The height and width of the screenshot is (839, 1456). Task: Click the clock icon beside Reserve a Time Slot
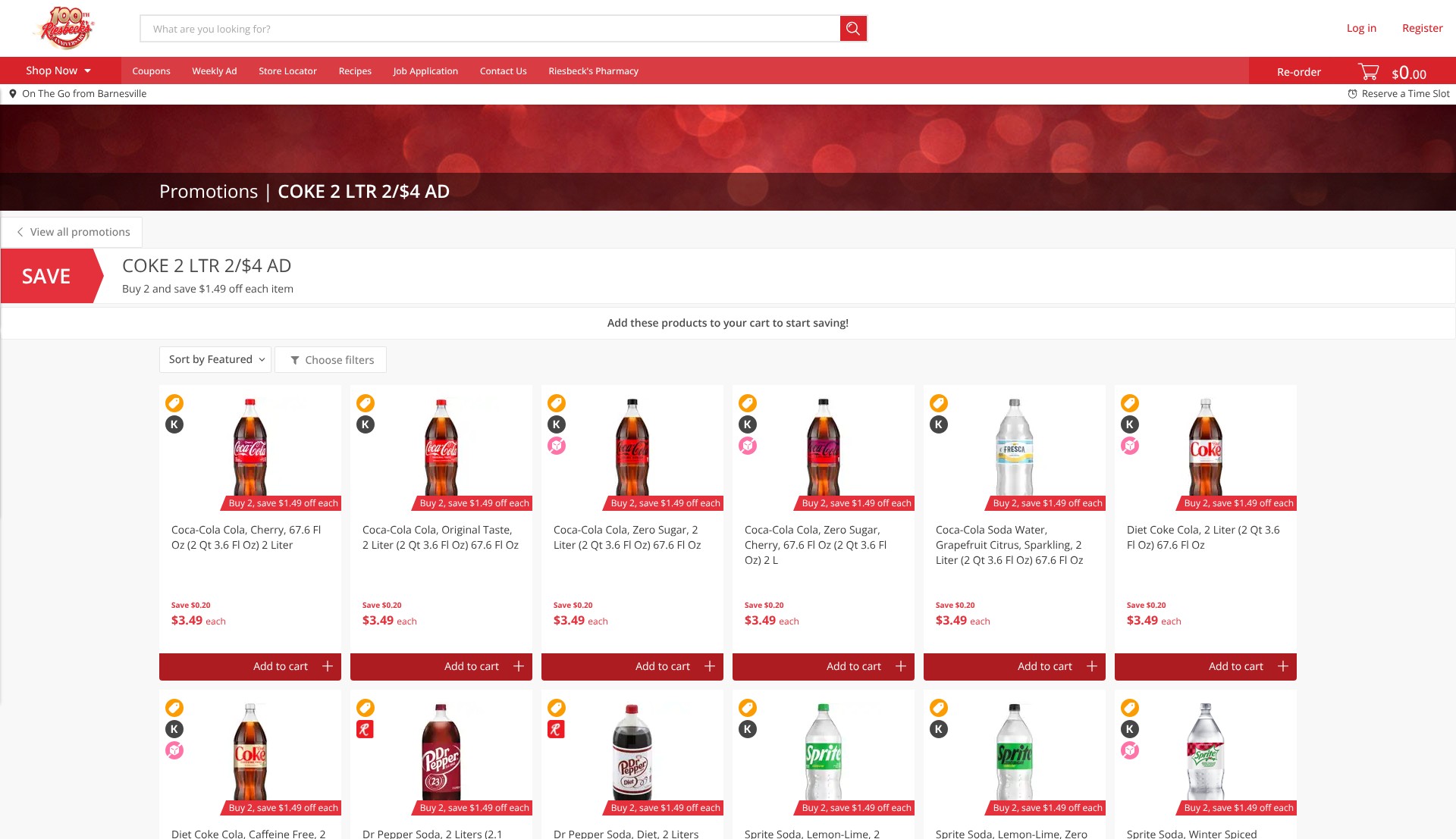1352,94
